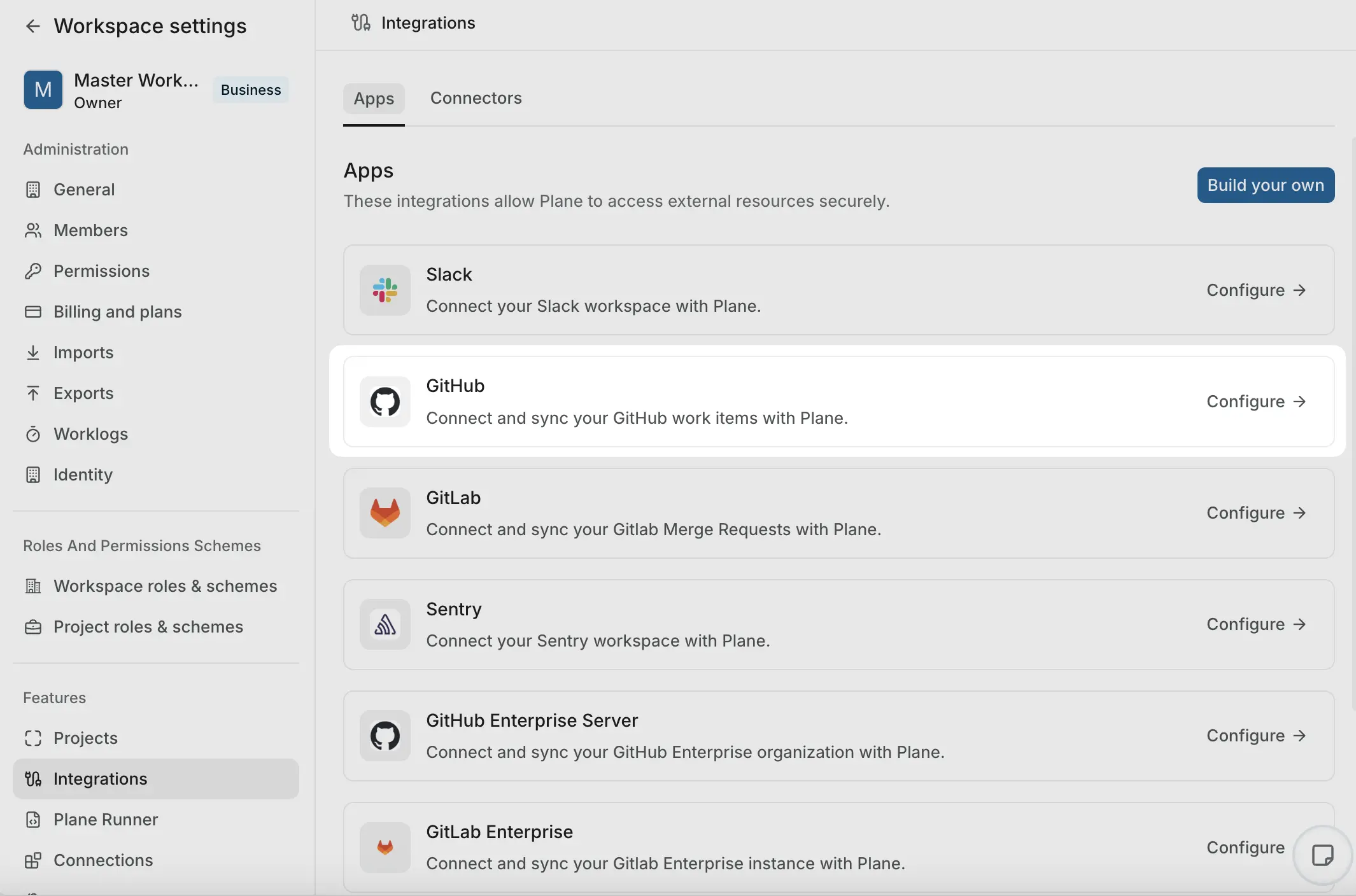Configure GitHub Enterprise Server integration

pos(1256,736)
